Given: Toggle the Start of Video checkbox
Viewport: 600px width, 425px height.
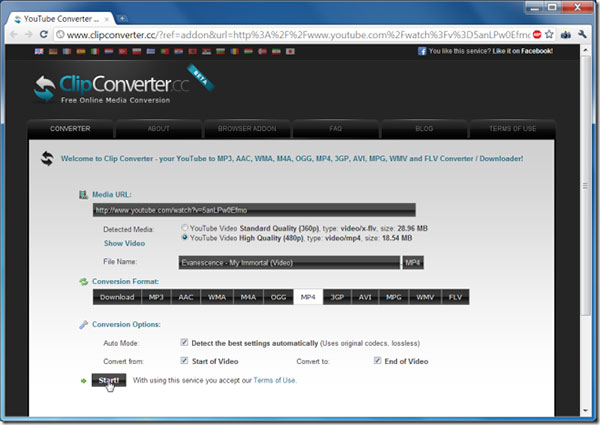Looking at the screenshot, I should [x=184, y=361].
